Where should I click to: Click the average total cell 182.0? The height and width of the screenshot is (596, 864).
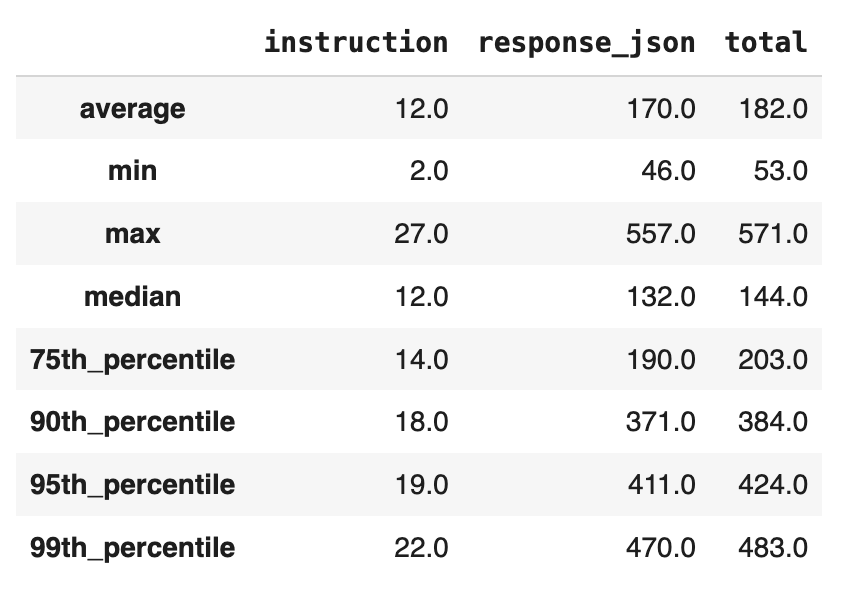[x=773, y=108]
